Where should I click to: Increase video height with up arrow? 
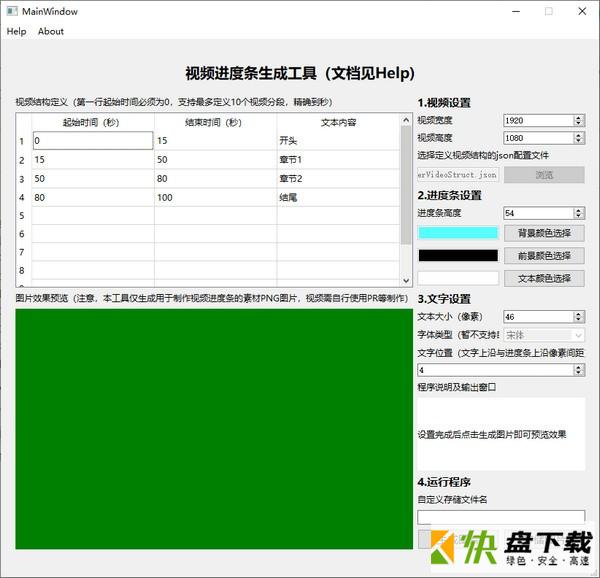pos(579,135)
